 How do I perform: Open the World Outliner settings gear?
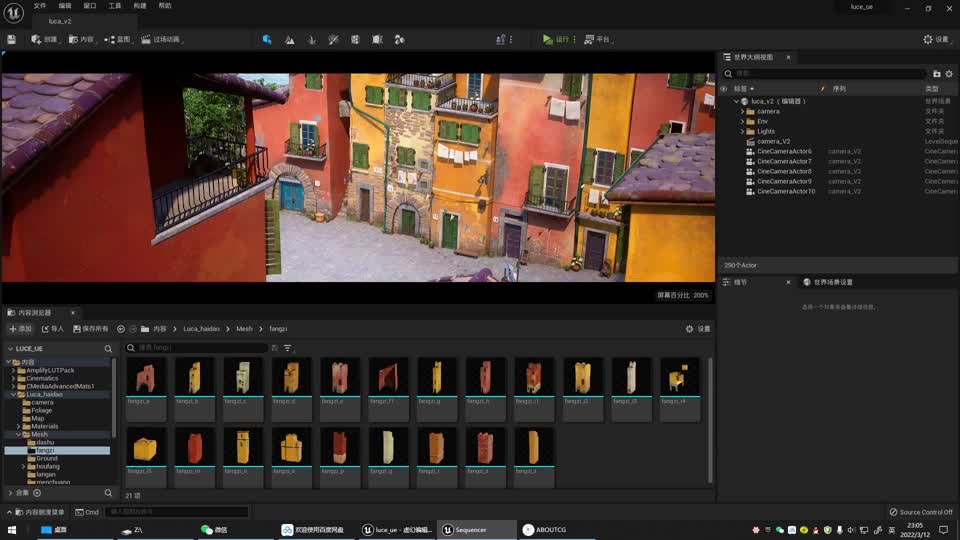click(949, 73)
